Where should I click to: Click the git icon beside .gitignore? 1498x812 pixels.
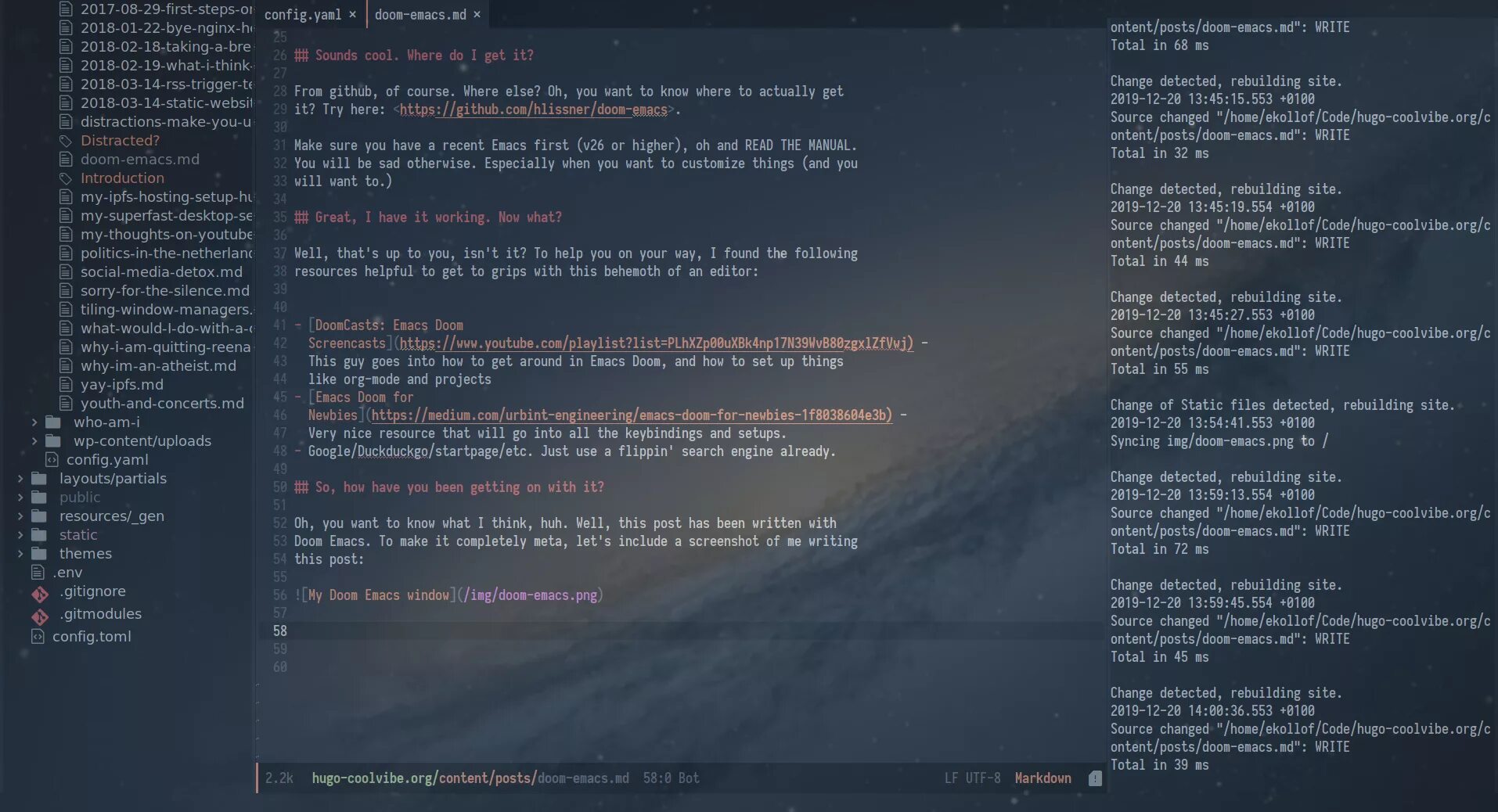[40, 595]
